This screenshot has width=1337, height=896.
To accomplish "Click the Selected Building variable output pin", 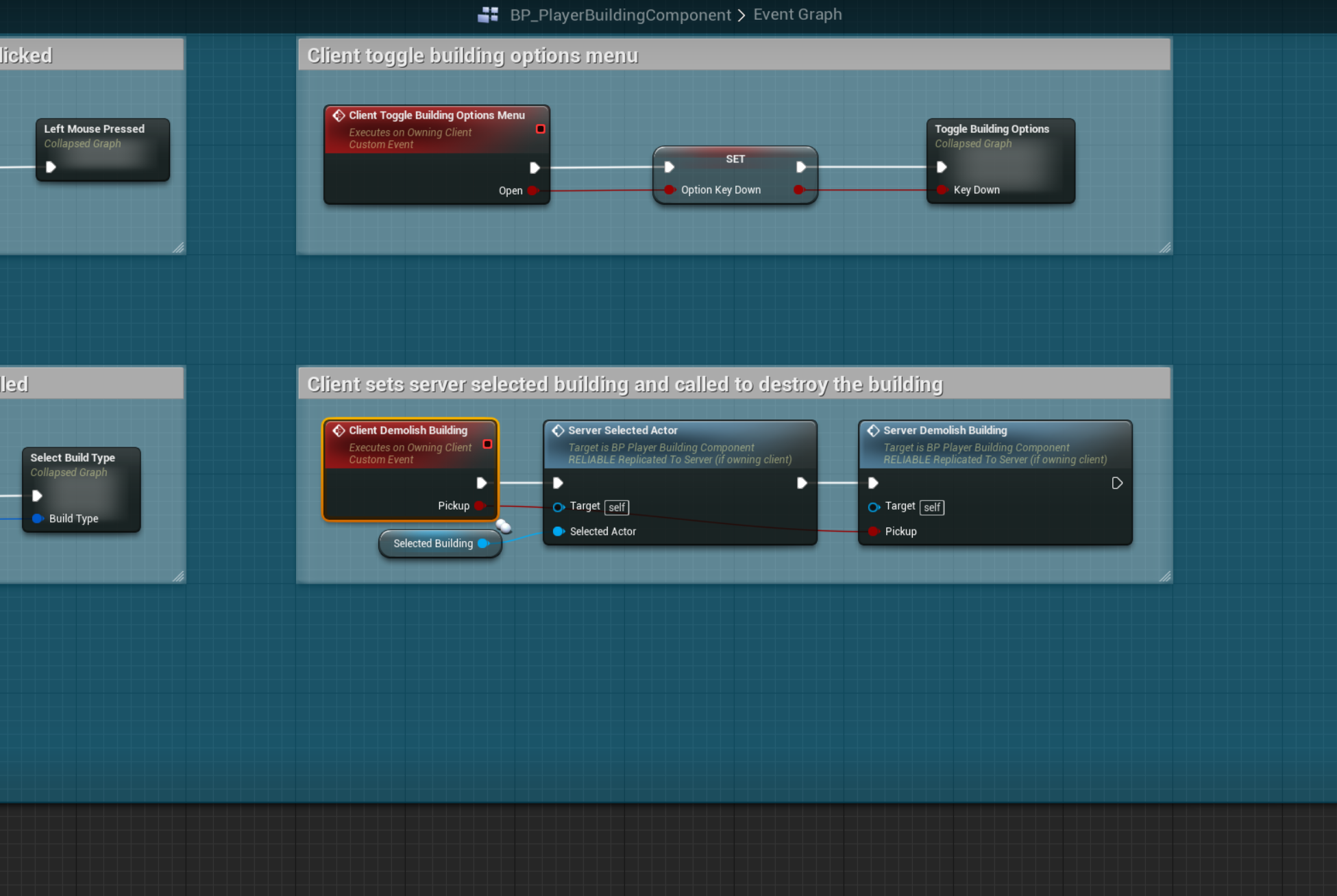I will pos(484,543).
